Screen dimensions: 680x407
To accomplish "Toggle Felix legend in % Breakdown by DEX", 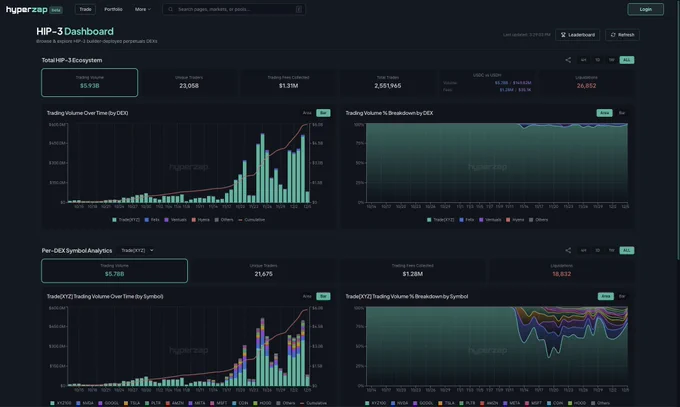I will (x=466, y=220).
